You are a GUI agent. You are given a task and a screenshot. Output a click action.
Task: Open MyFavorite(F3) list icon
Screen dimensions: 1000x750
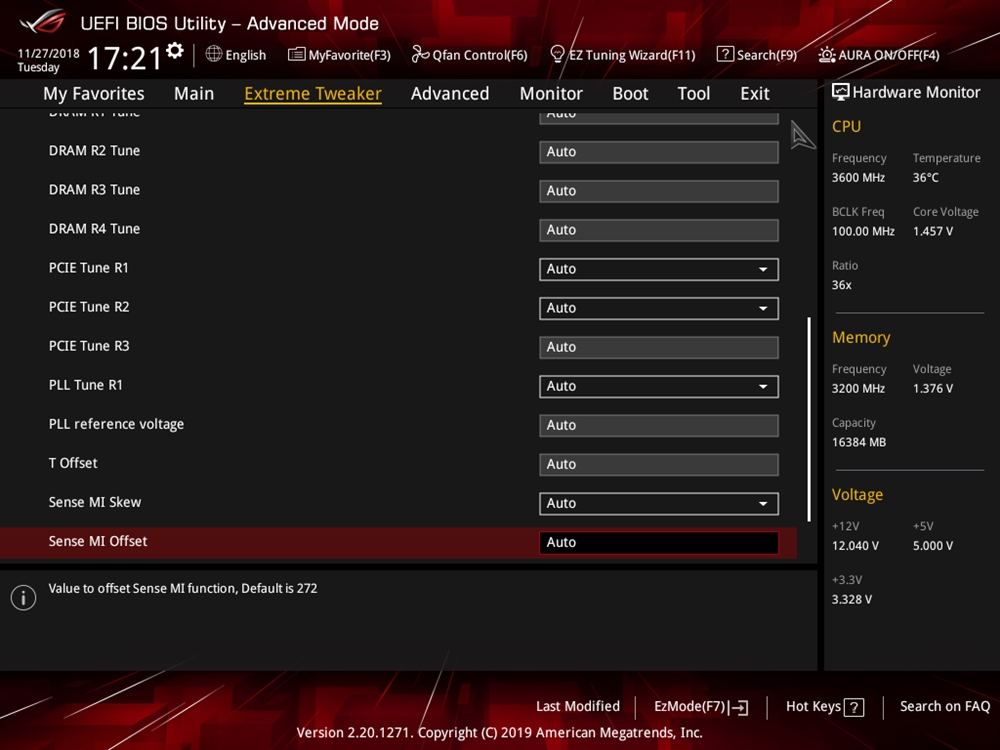[x=296, y=54]
